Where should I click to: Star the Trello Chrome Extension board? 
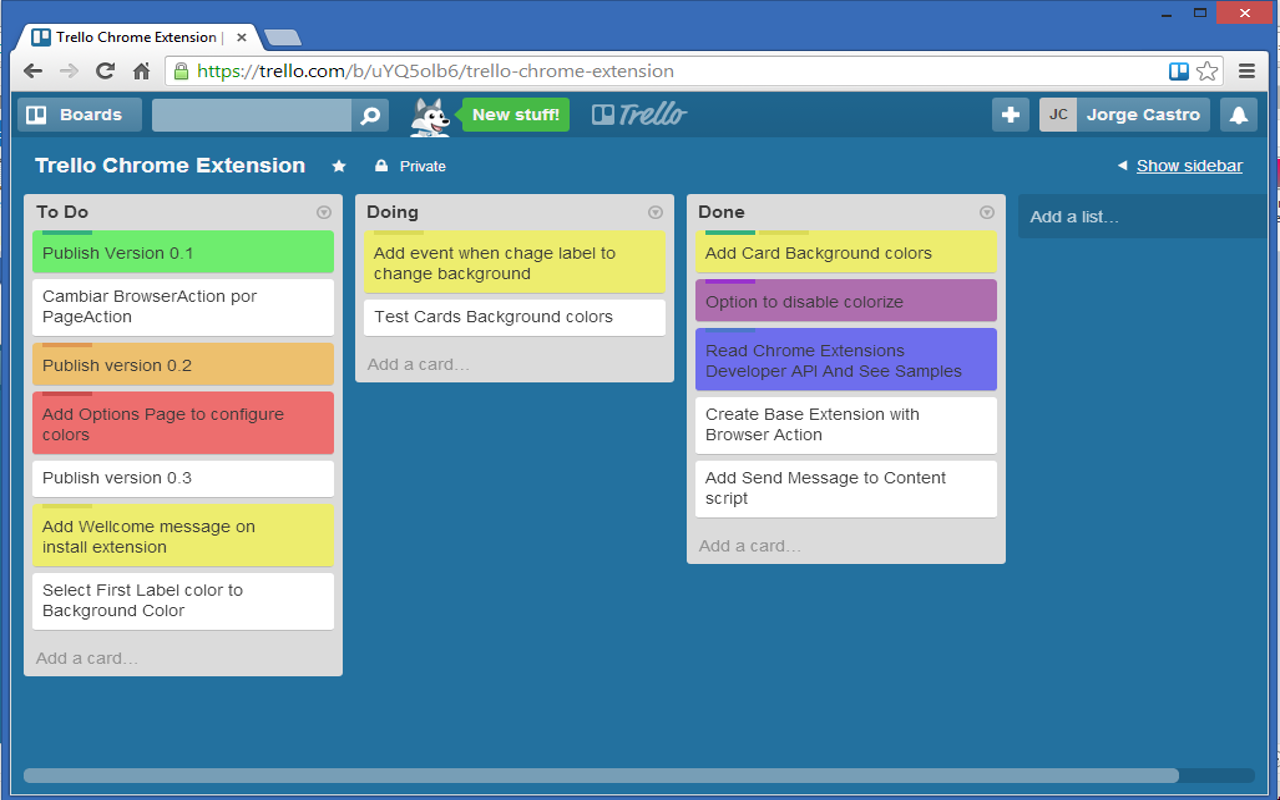(339, 166)
